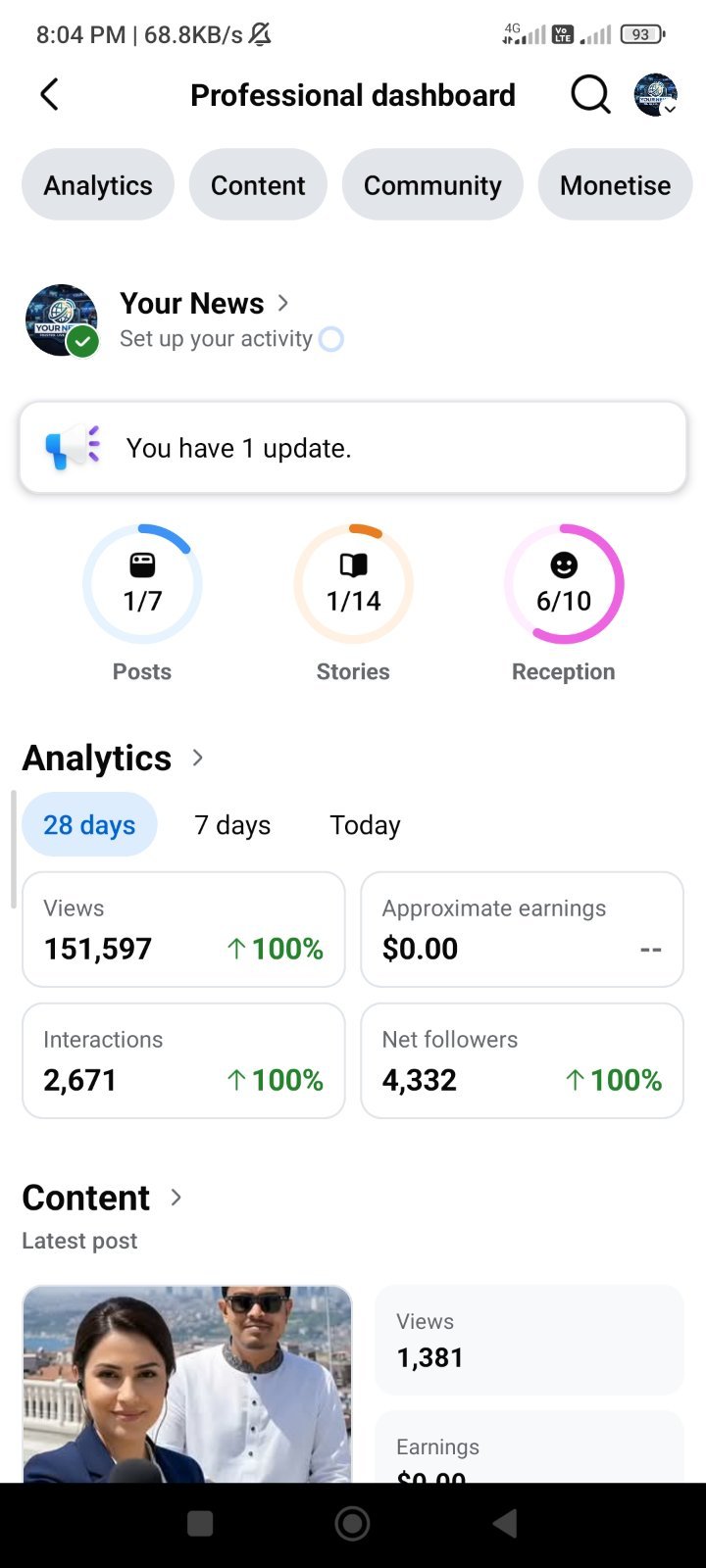
Task: Tap the back arrow icon
Action: 49,95
